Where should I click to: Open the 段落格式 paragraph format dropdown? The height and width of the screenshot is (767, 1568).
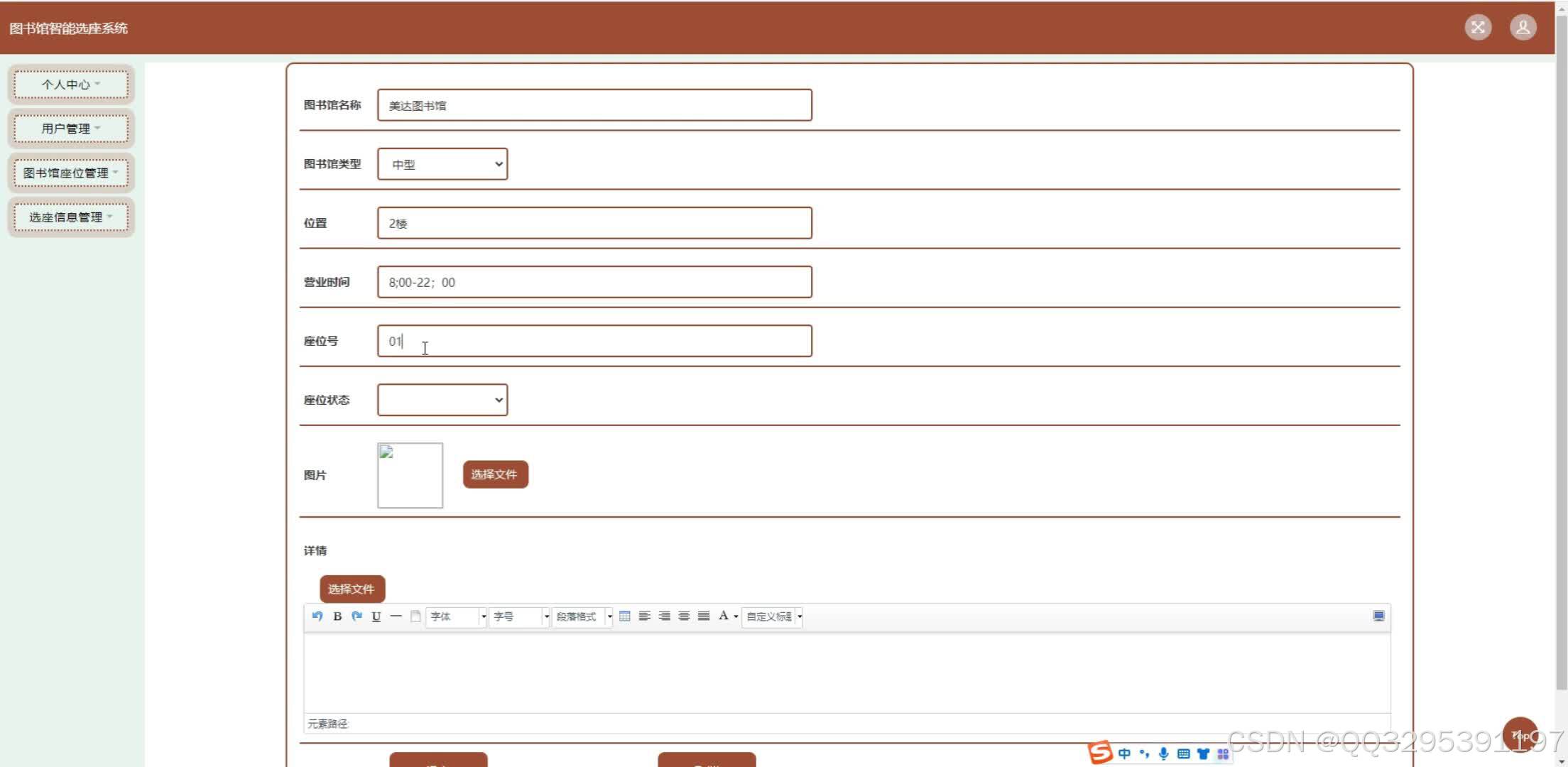pos(582,616)
